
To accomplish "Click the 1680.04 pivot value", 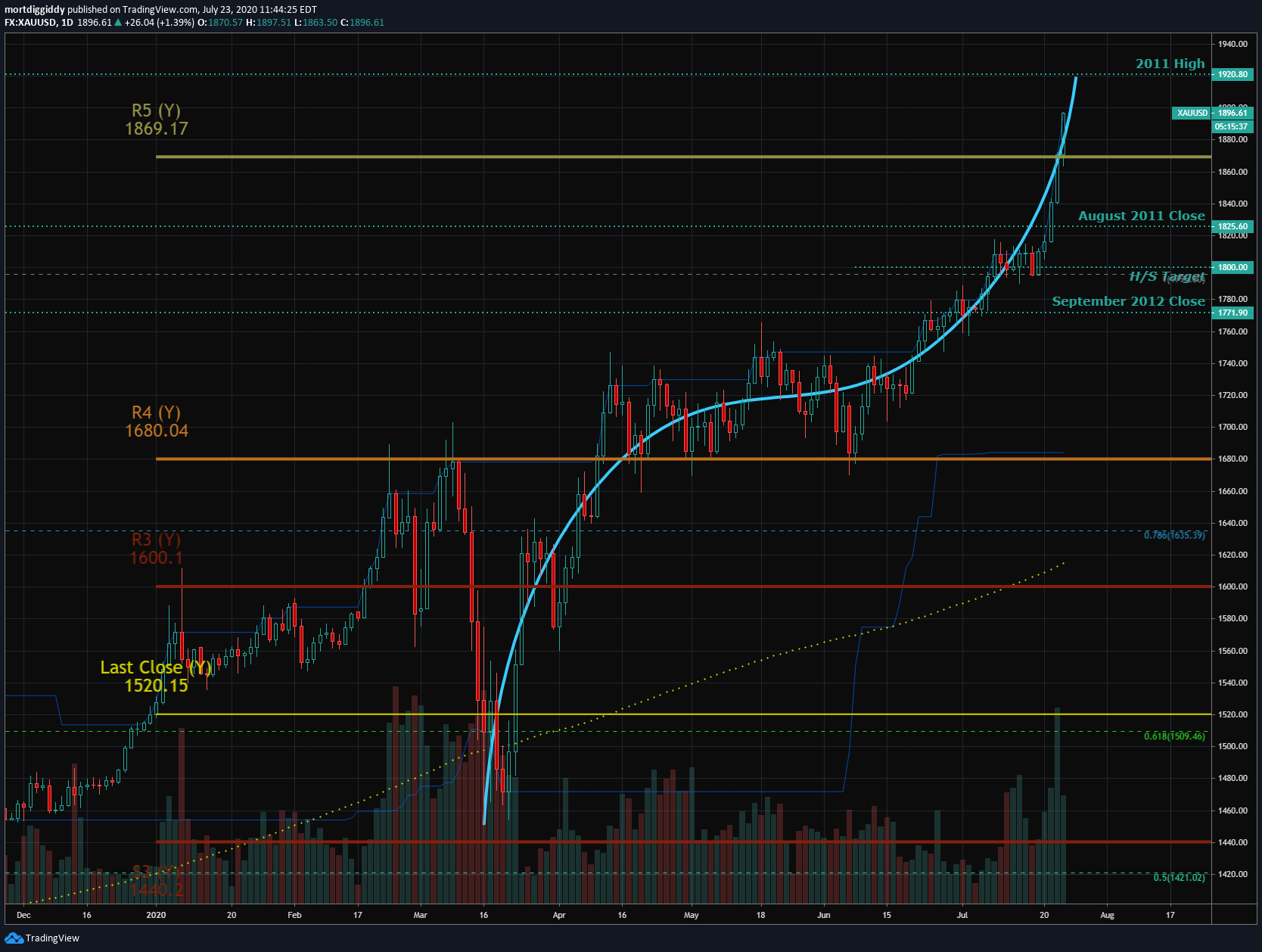I will 156,431.
